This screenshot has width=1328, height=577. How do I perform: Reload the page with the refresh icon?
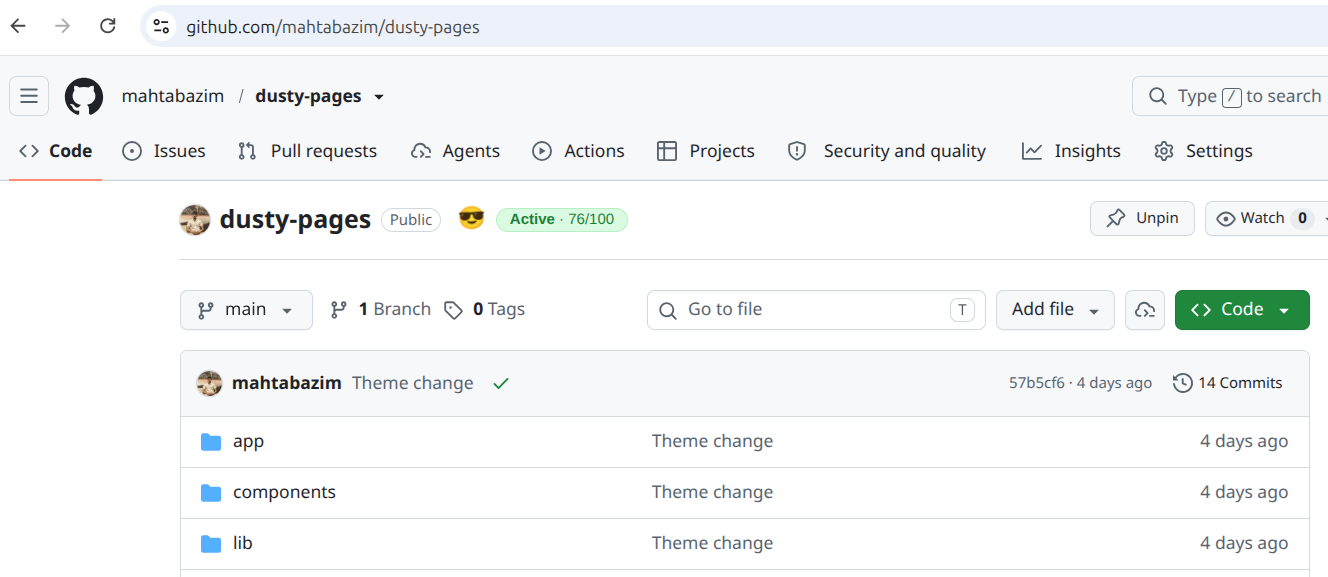click(108, 26)
